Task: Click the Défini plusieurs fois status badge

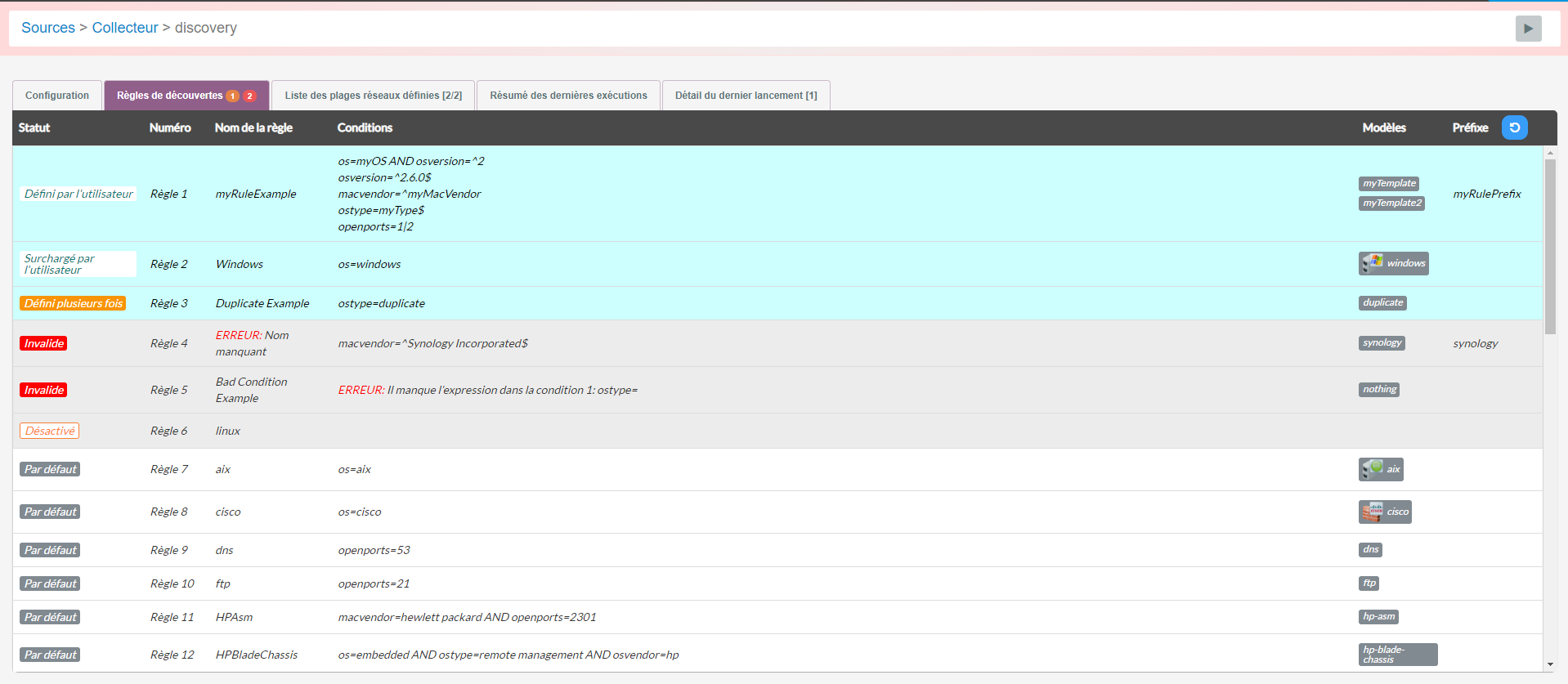Action: 73,303
